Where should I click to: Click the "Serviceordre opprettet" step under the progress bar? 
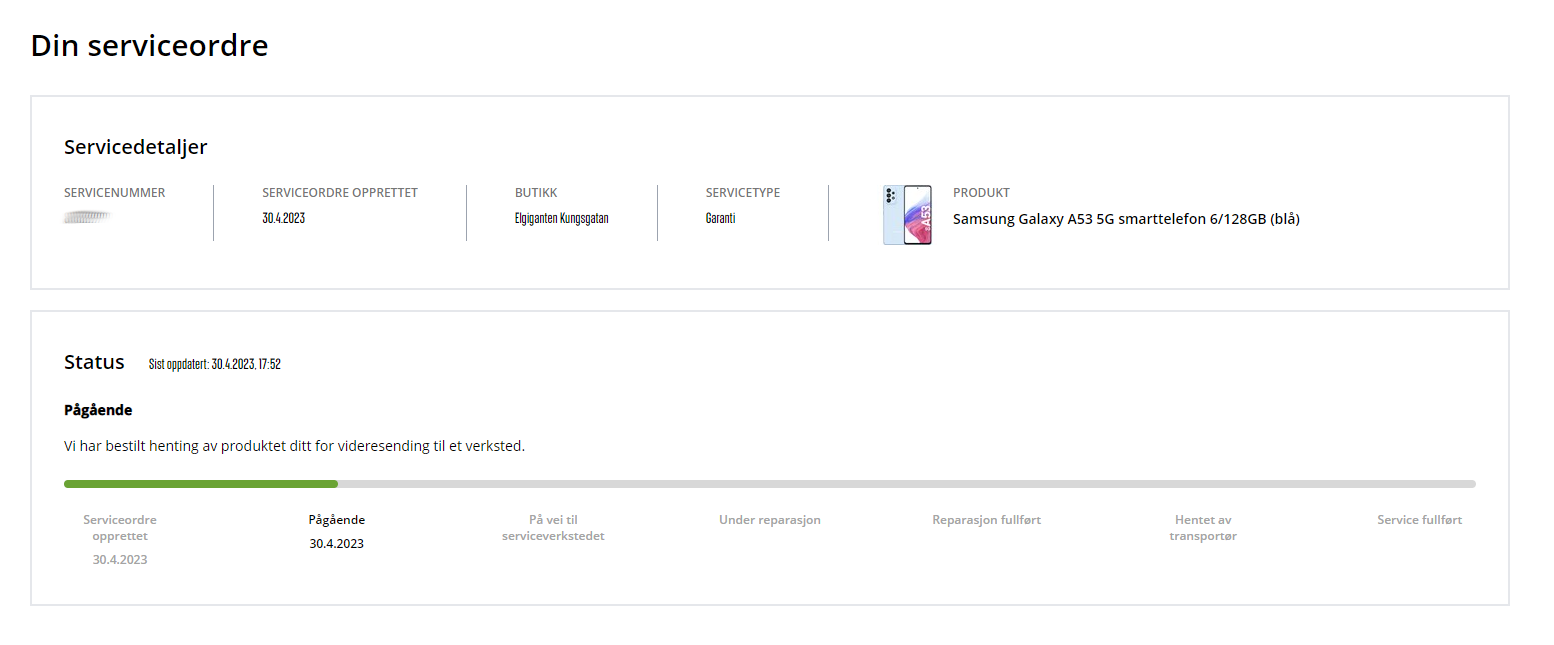point(120,528)
